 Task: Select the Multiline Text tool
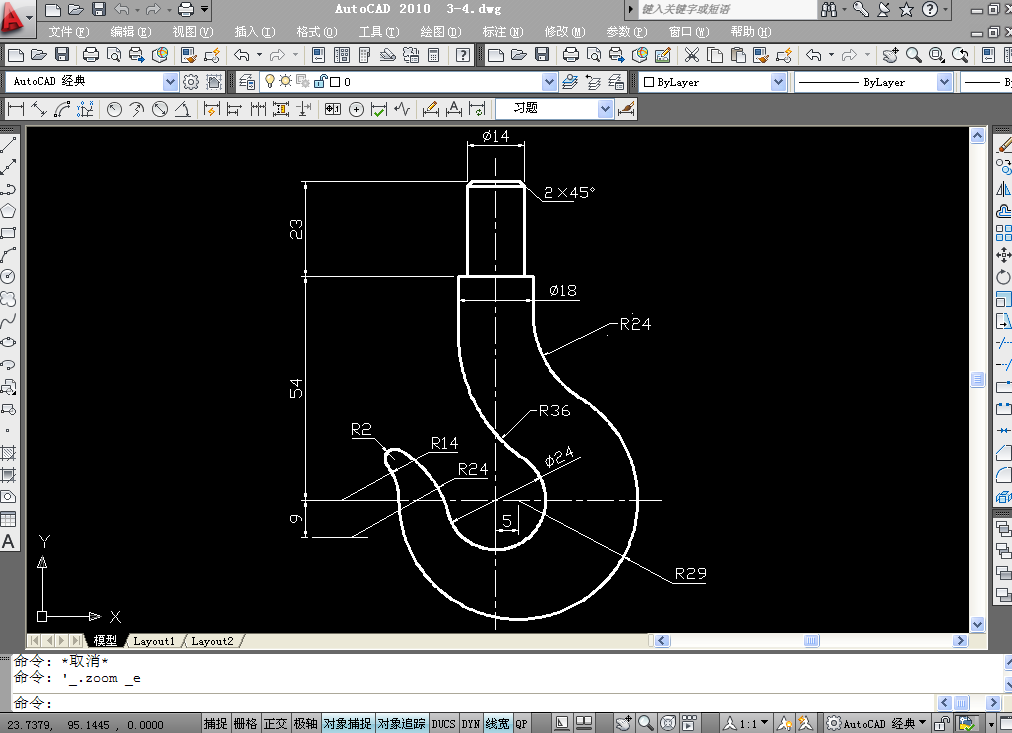8,541
